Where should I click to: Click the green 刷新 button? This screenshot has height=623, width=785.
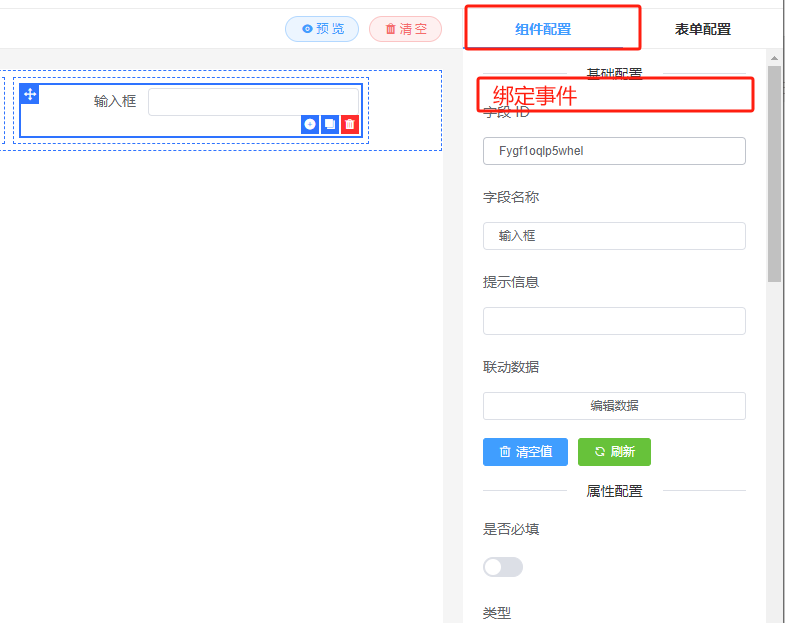point(614,452)
